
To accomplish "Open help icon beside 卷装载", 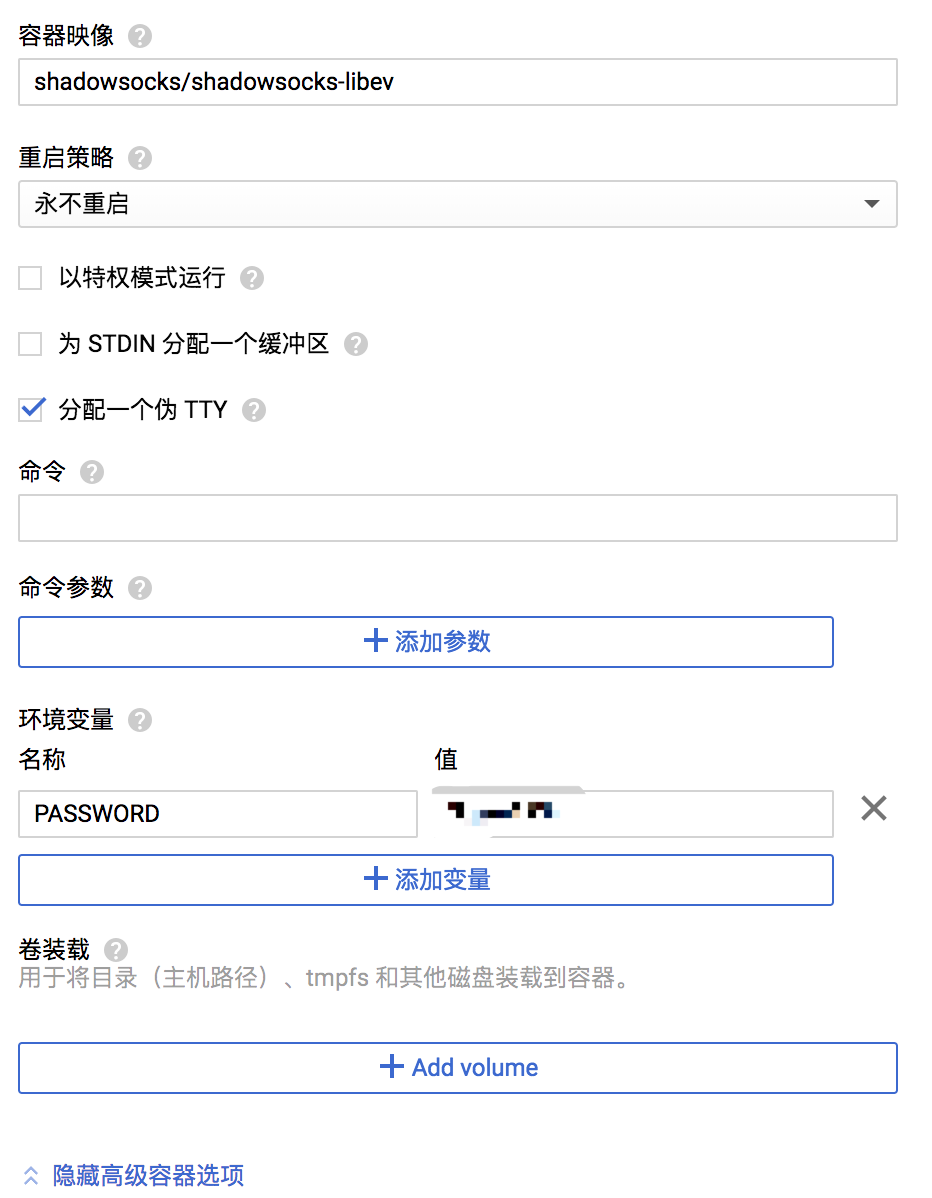I will 116,950.
